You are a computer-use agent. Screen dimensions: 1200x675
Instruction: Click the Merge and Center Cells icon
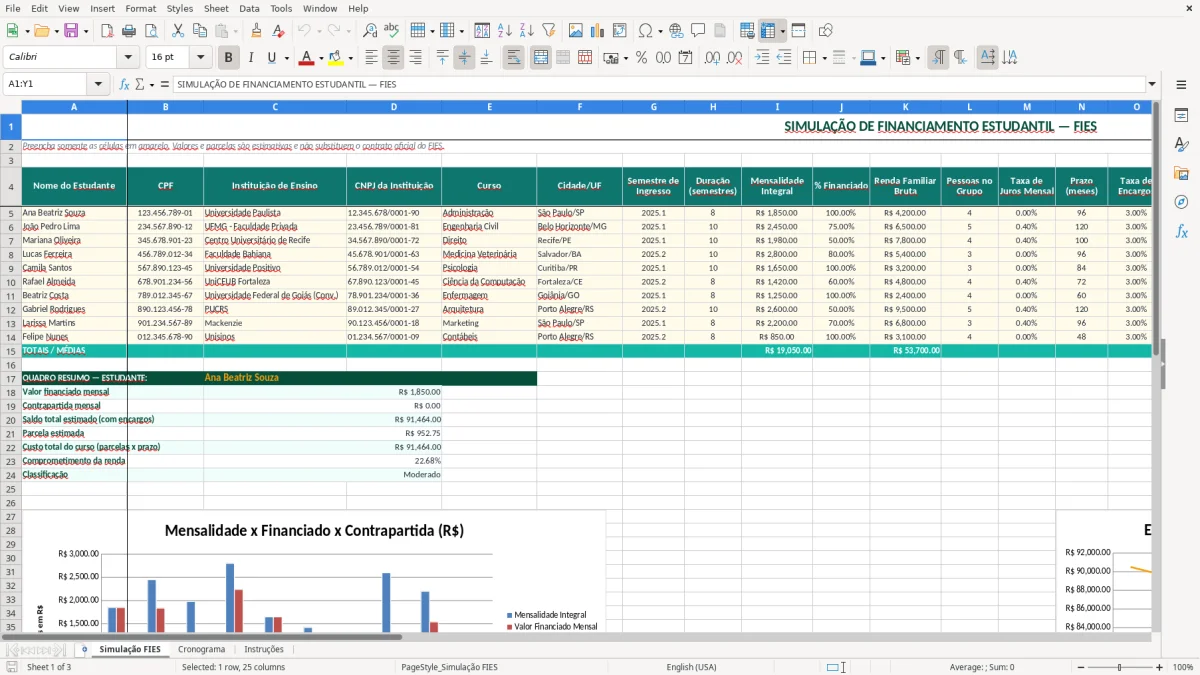tap(541, 58)
